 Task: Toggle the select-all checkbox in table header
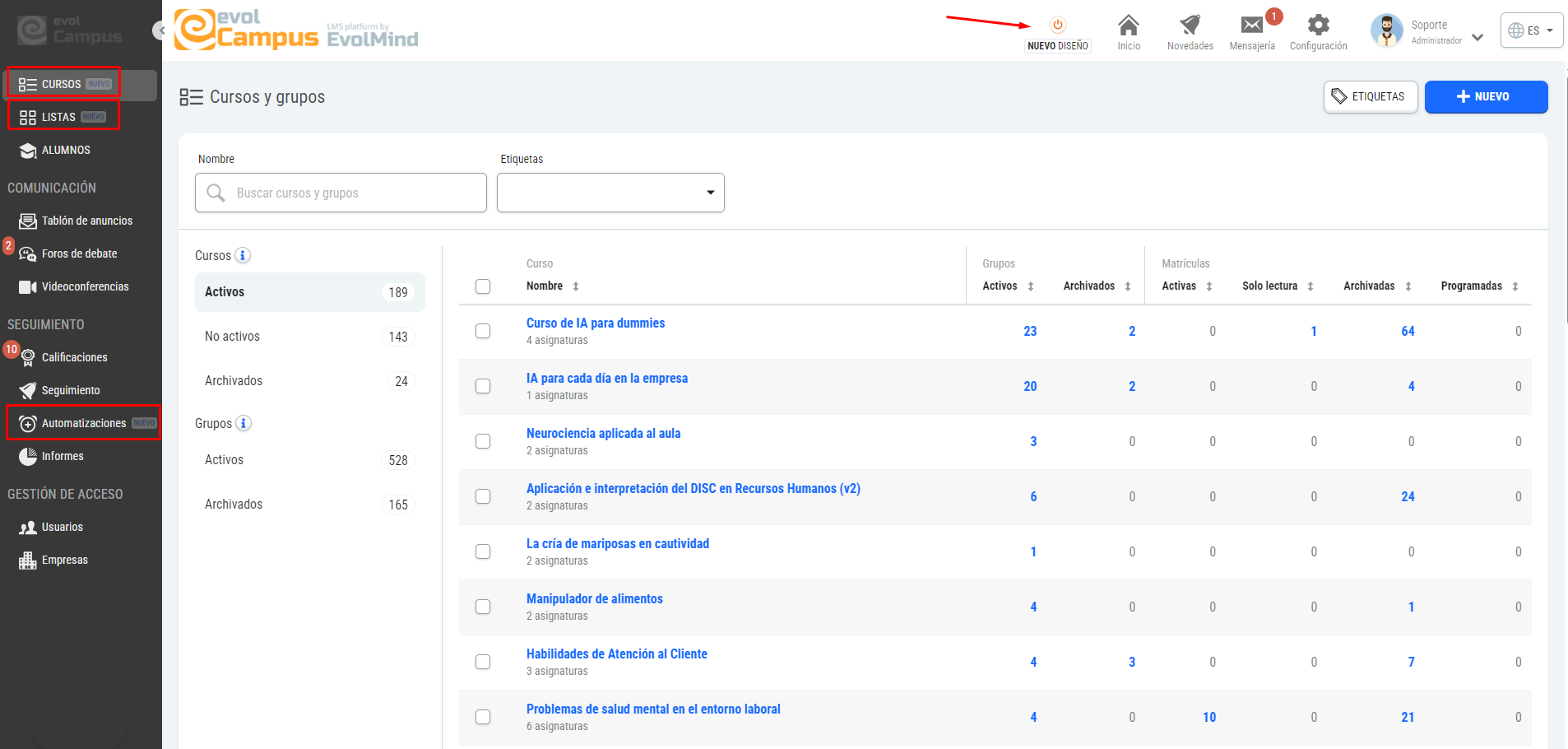(483, 286)
